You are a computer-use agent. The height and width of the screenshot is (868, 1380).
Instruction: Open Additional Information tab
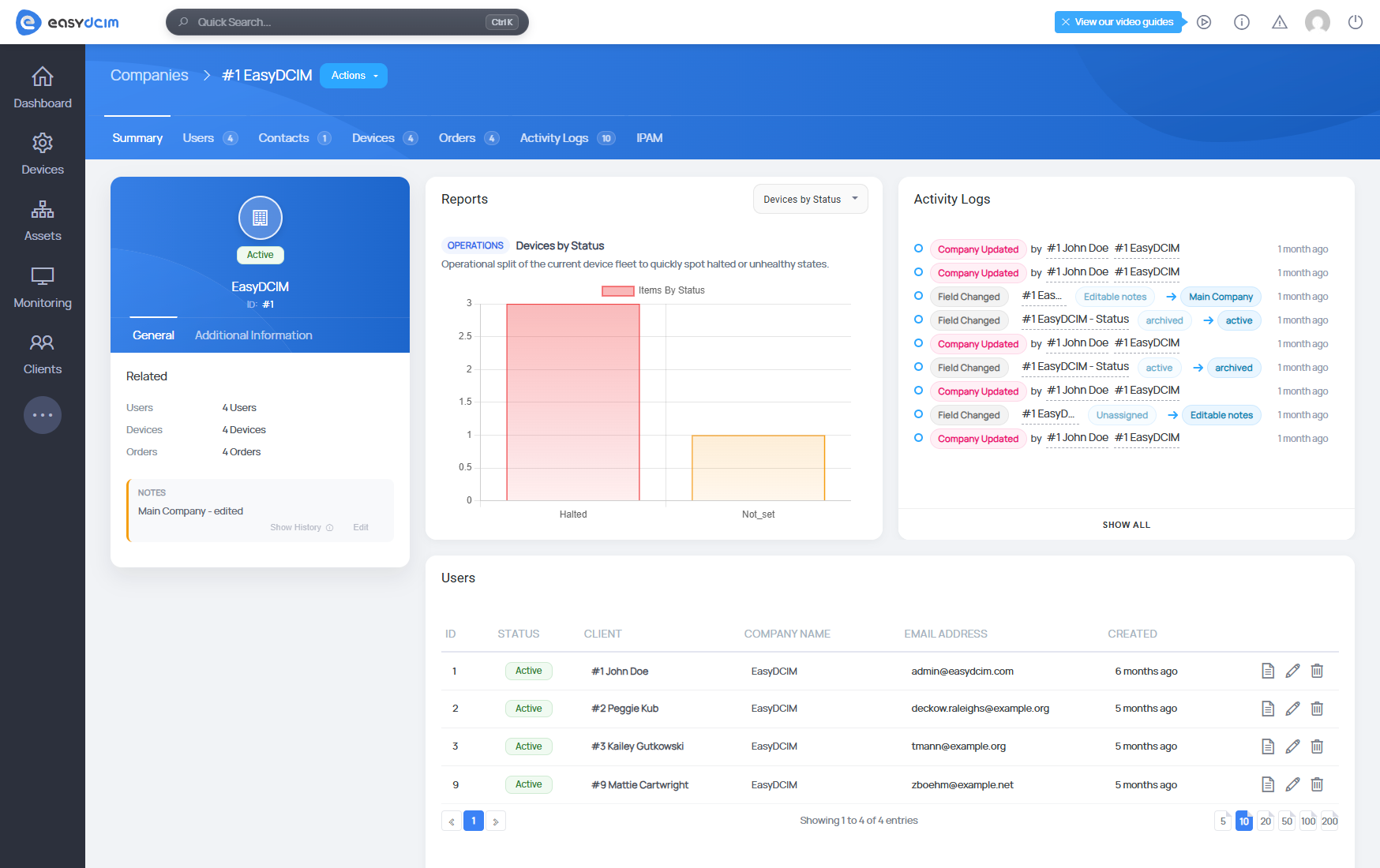pos(253,335)
